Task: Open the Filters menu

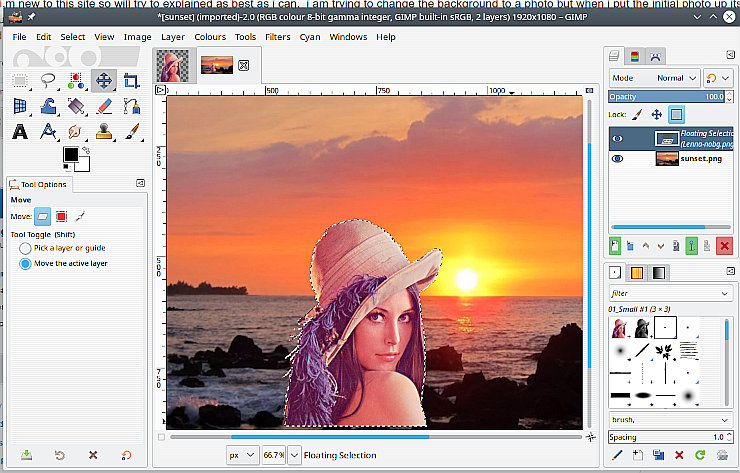Action: pos(278,37)
